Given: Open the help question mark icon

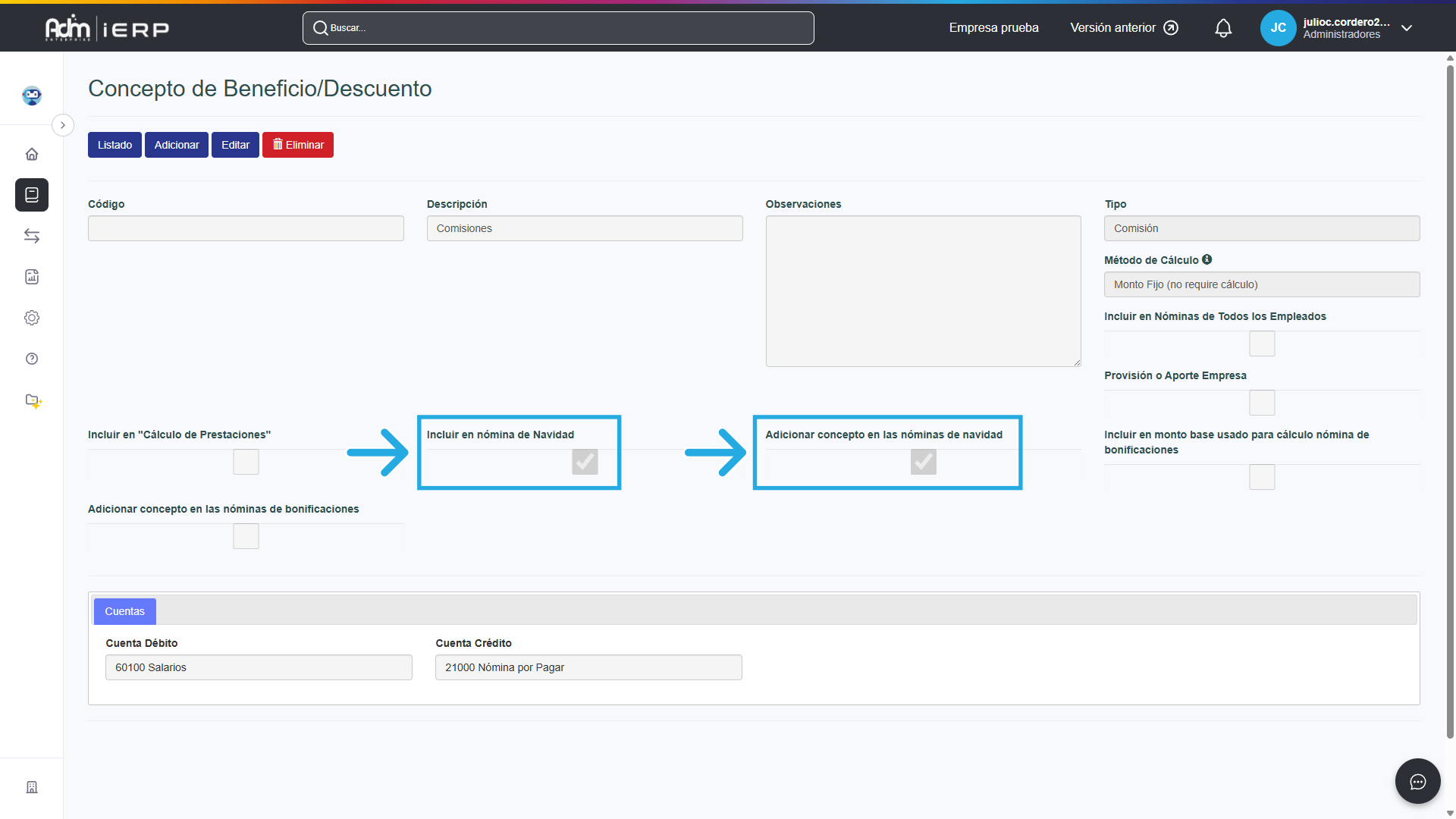Looking at the screenshot, I should [32, 359].
